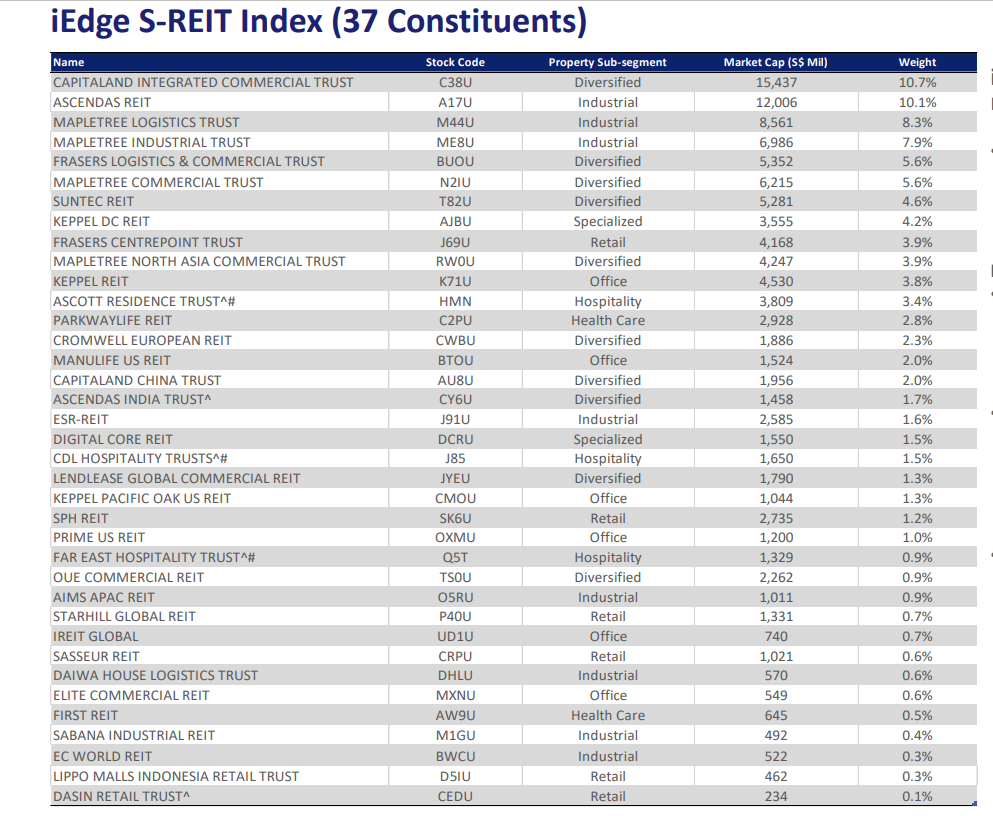Select stock code "M44U"
Viewport: 993px width, 816px height.
tap(455, 122)
